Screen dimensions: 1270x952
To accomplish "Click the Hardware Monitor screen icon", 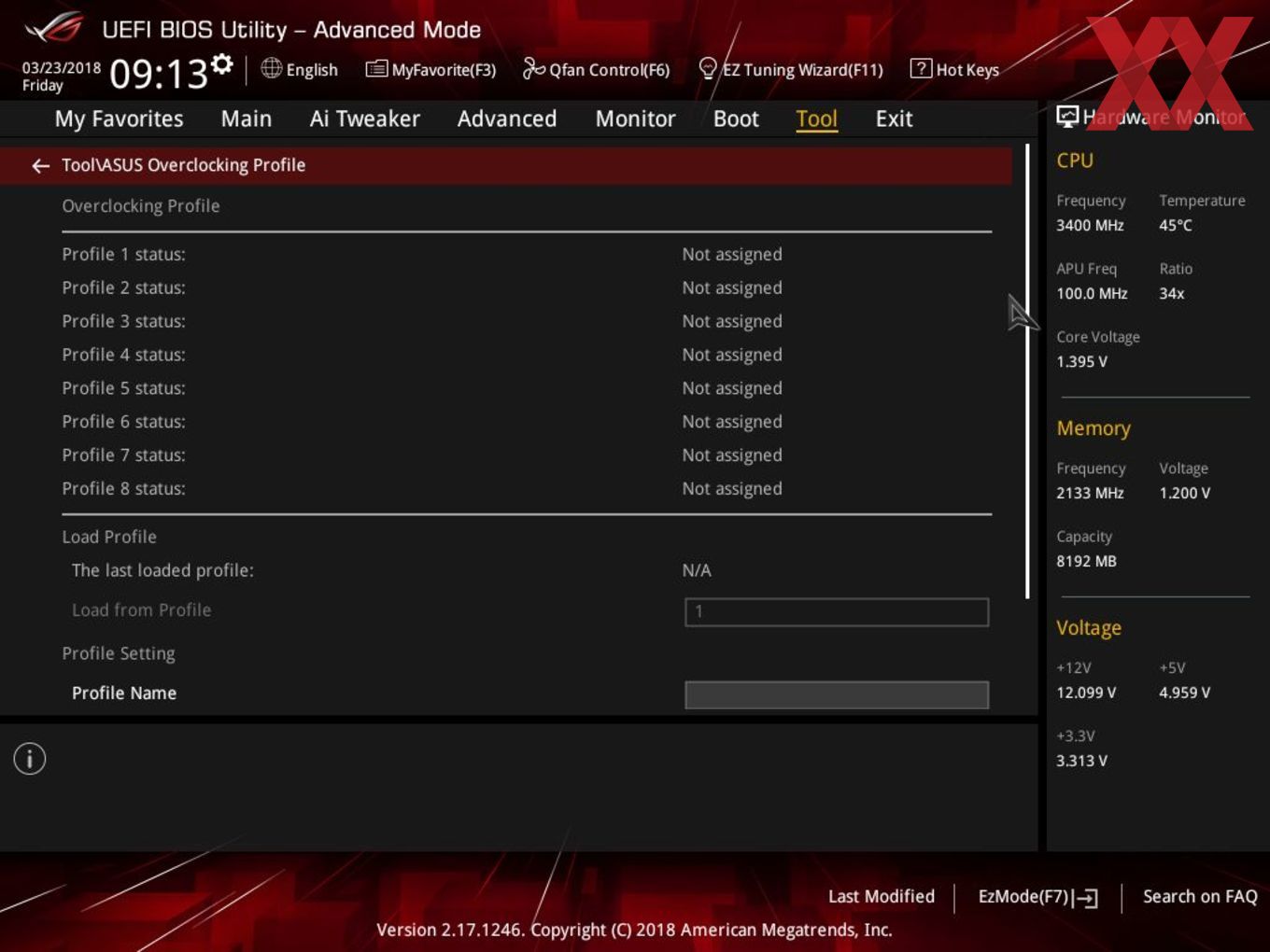I will 1067,117.
